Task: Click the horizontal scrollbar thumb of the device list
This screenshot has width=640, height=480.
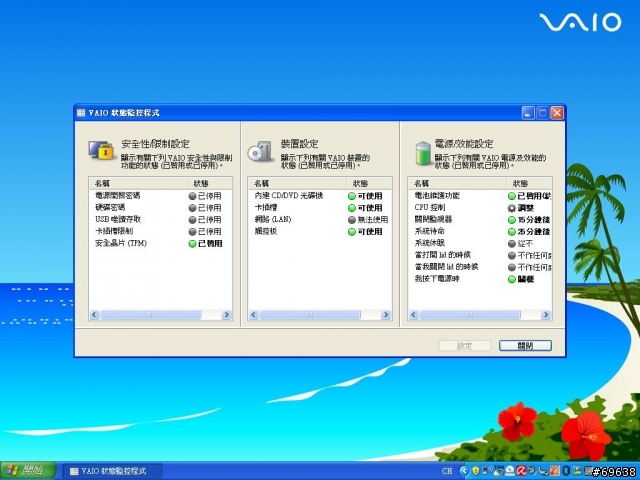Action: click(310, 315)
